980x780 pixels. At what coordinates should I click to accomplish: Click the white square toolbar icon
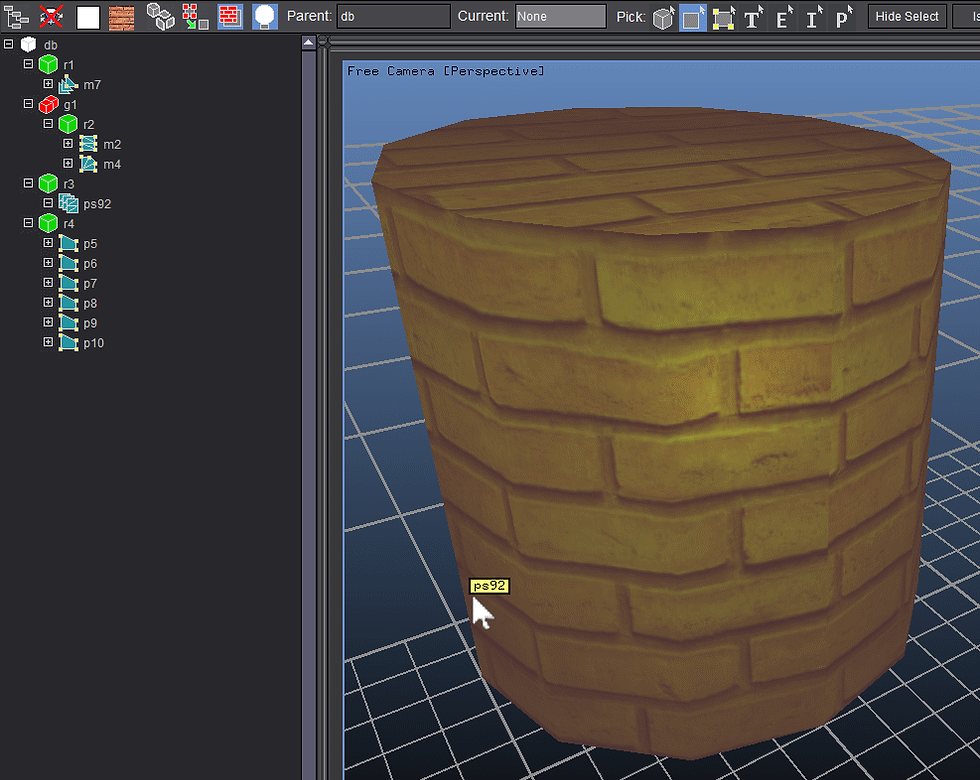pyautogui.click(x=88, y=17)
